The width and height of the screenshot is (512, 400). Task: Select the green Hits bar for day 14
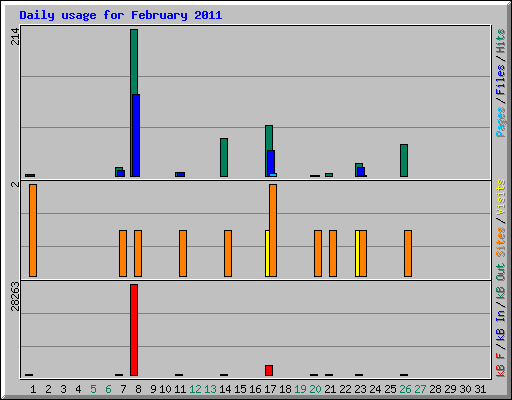click(x=224, y=157)
